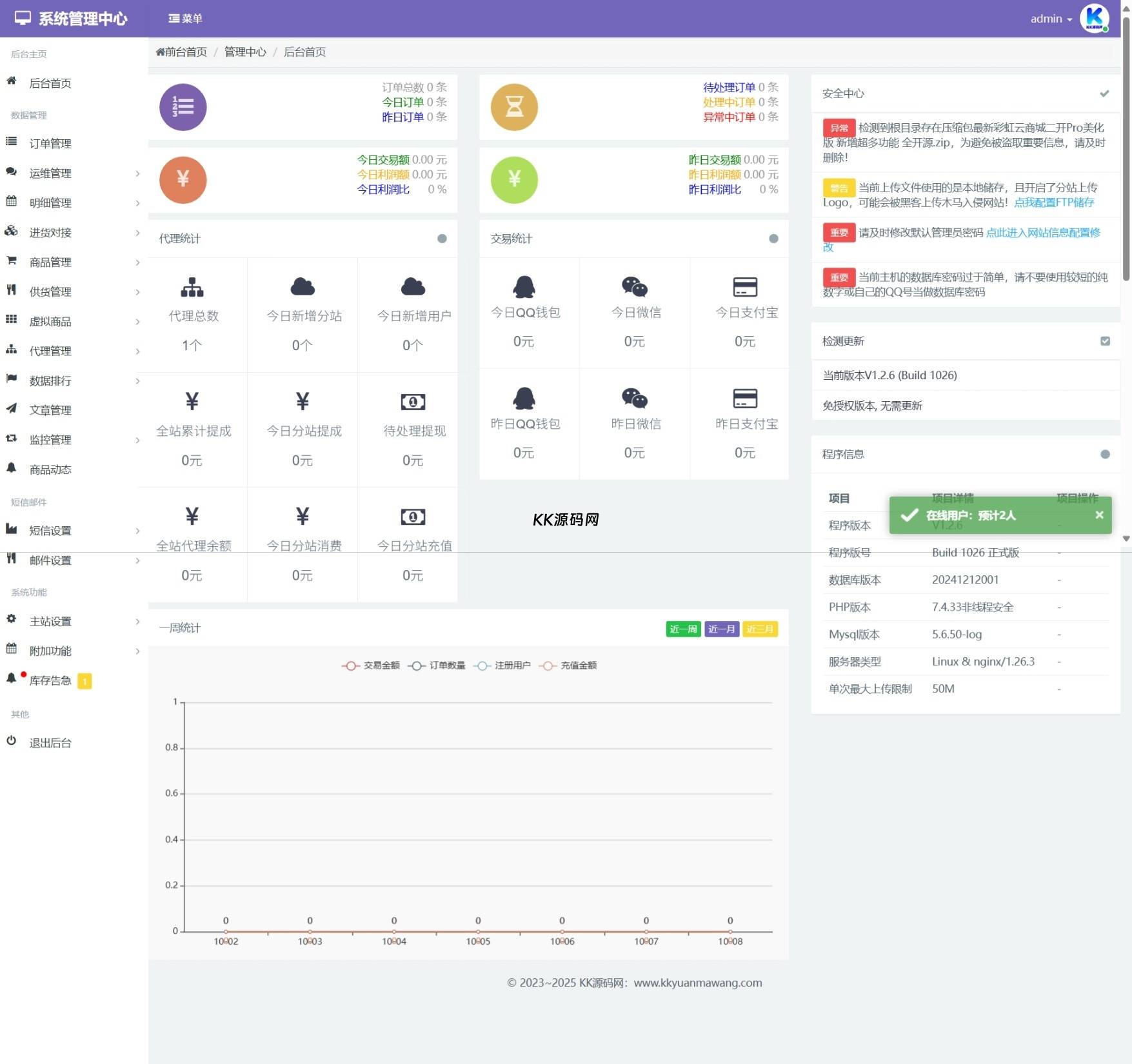Click the orange yen today's transaction icon
The image size is (1132, 1064).
pyautogui.click(x=183, y=180)
